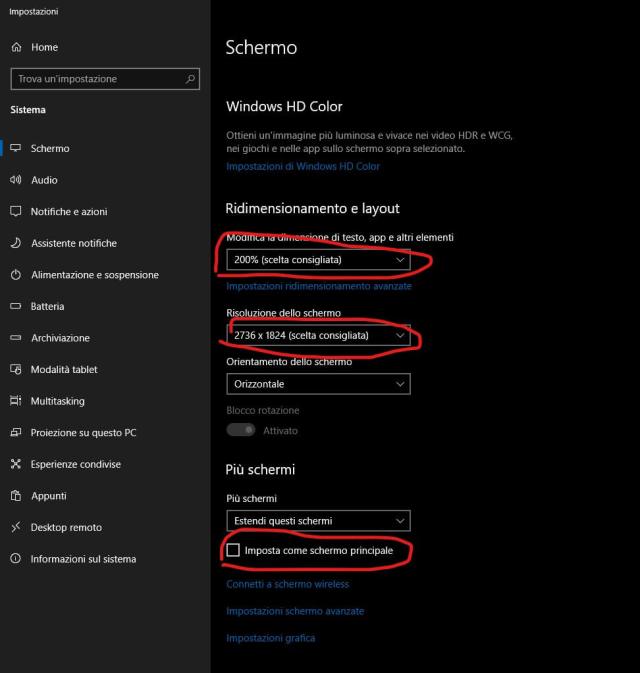Expand the Orizzontale orientation dropdown
The width and height of the screenshot is (640, 673).
[x=318, y=384]
